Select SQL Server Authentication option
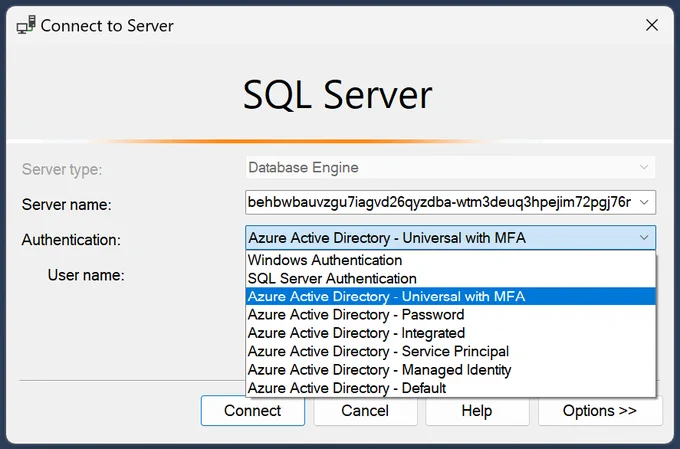This screenshot has height=449, width=680. tap(451, 279)
